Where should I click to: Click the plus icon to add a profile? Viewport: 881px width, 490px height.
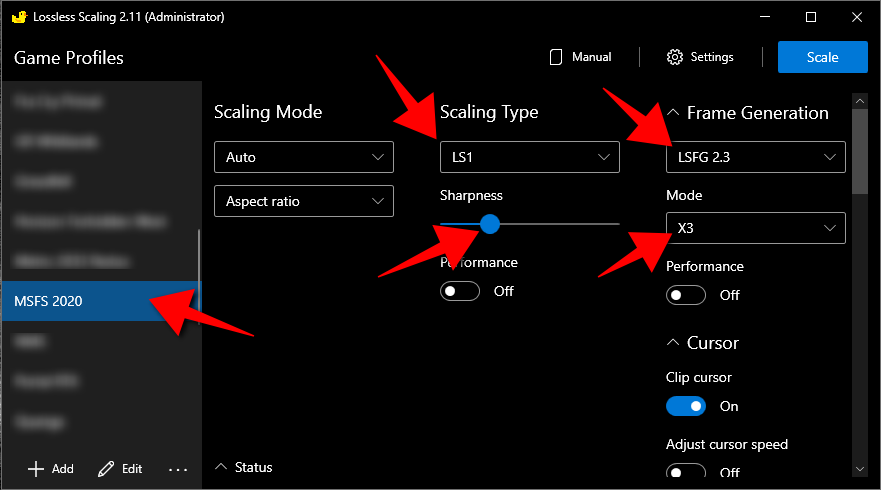click(x=36, y=468)
